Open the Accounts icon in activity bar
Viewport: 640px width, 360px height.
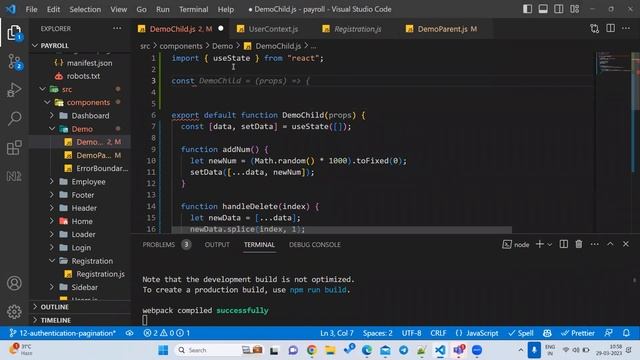[x=14, y=283]
